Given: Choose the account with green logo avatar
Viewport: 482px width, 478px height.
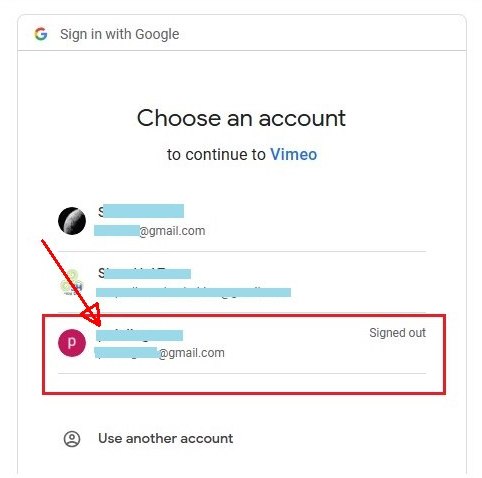Looking at the screenshot, I should click(71, 283).
